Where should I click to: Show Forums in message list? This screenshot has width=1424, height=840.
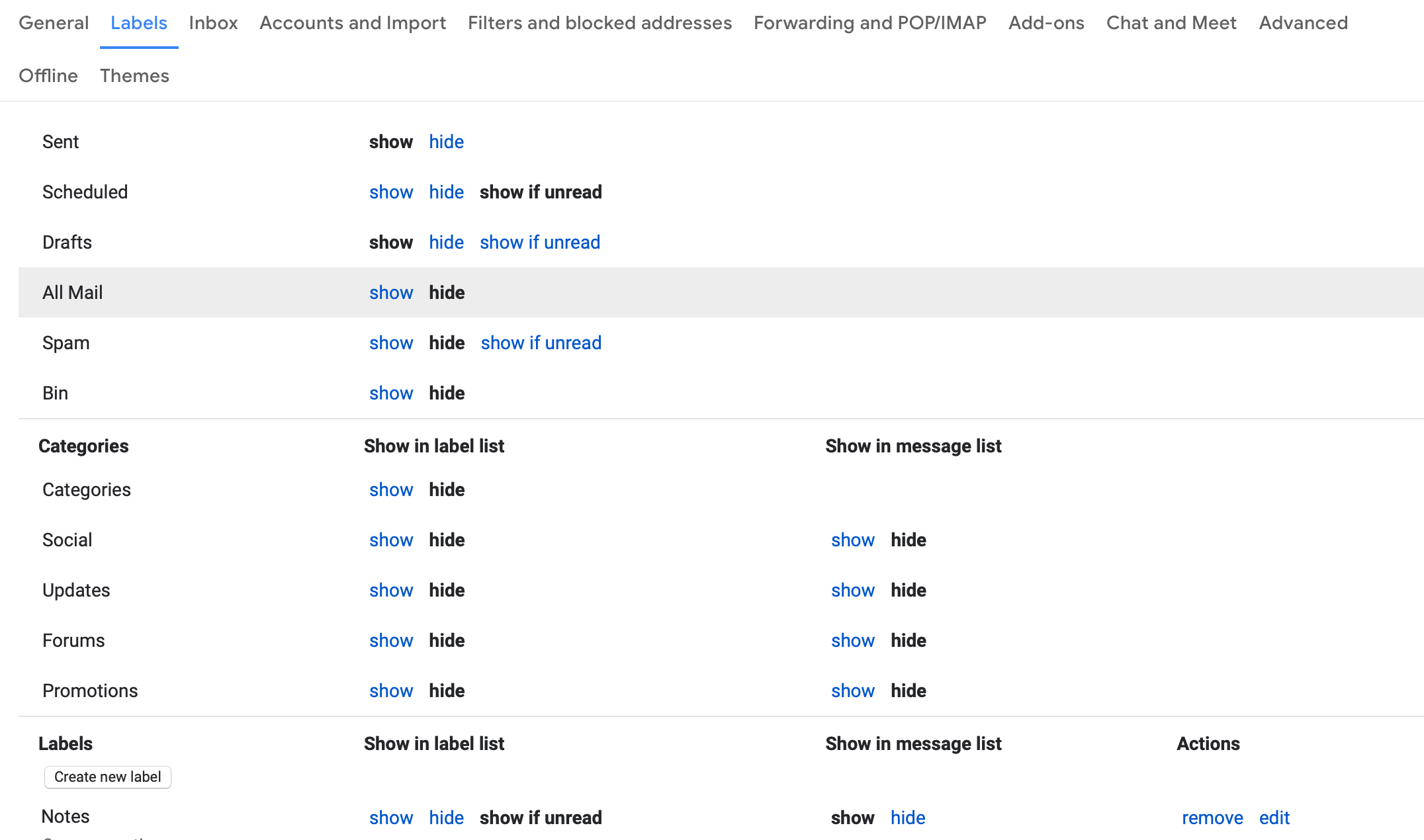pos(852,640)
